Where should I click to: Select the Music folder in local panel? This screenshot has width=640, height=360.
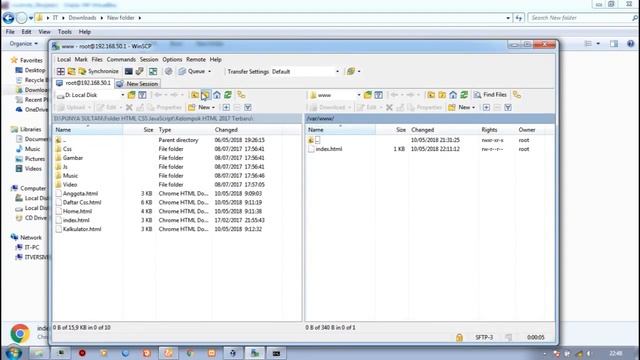(x=70, y=176)
